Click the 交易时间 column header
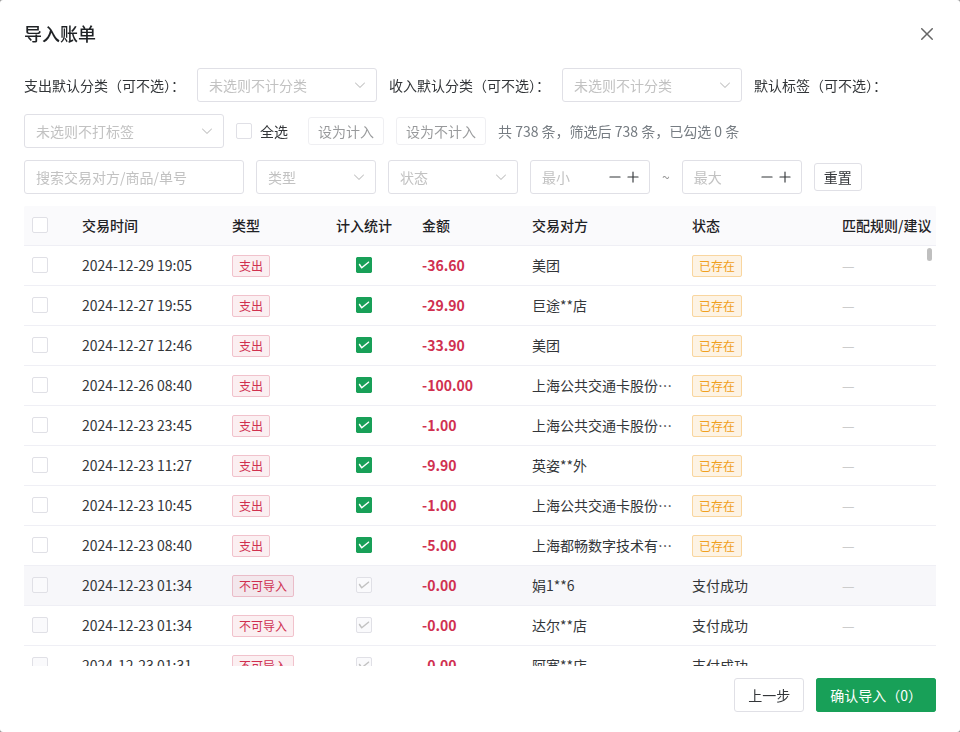Image resolution: width=960 pixels, height=732 pixels. coord(110,226)
